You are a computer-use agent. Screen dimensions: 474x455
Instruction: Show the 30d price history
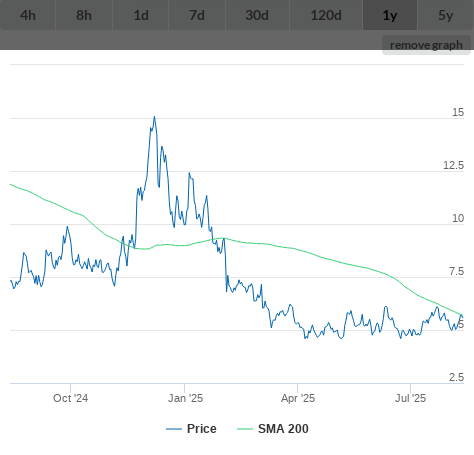coord(257,15)
